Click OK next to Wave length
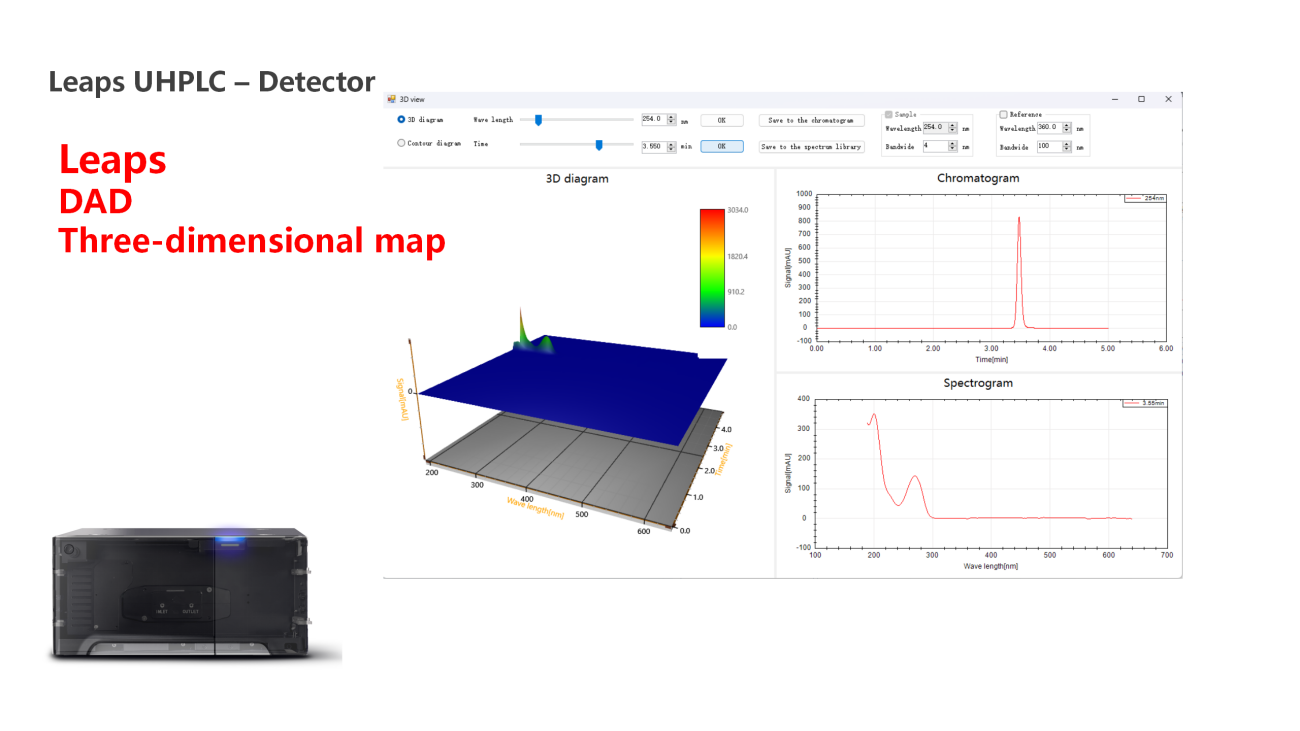The width and height of the screenshot is (1300, 731). tap(722, 120)
